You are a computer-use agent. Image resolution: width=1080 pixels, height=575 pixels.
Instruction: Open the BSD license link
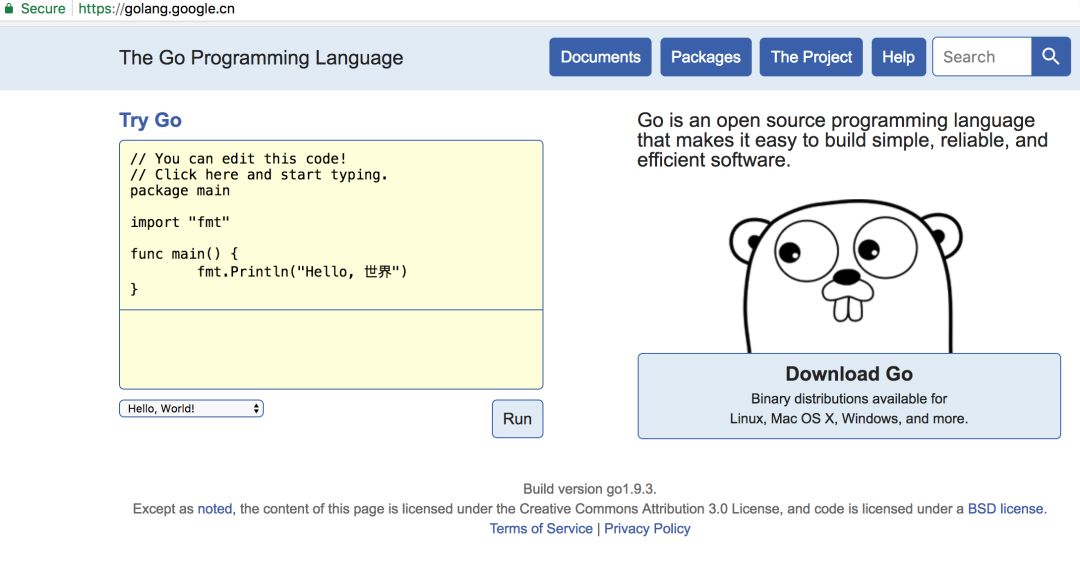tap(1006, 509)
